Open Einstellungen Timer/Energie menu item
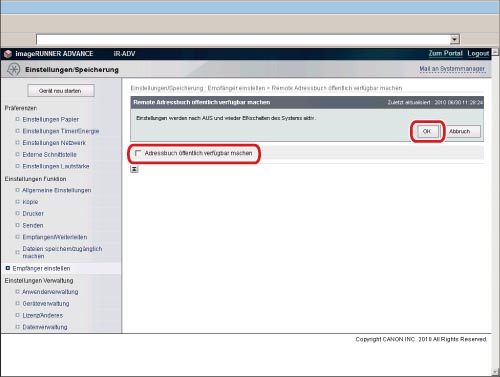This screenshot has width=500, height=377. click(x=61, y=131)
